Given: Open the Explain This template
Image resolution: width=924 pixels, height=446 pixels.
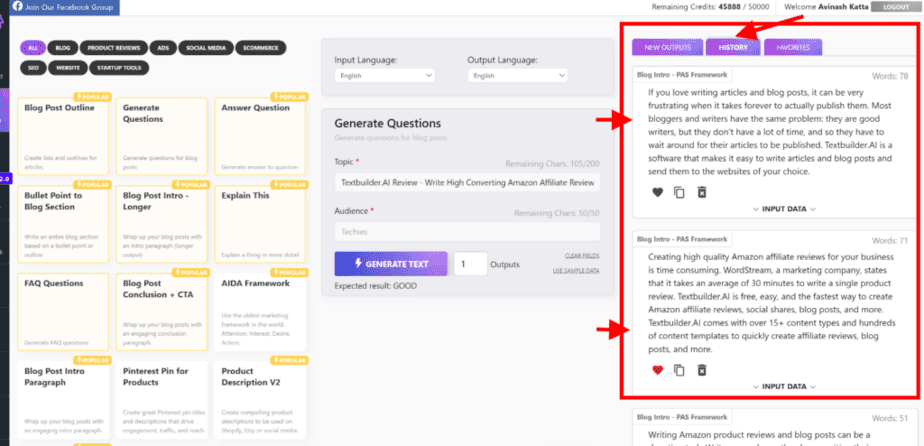Looking at the screenshot, I should (260, 224).
